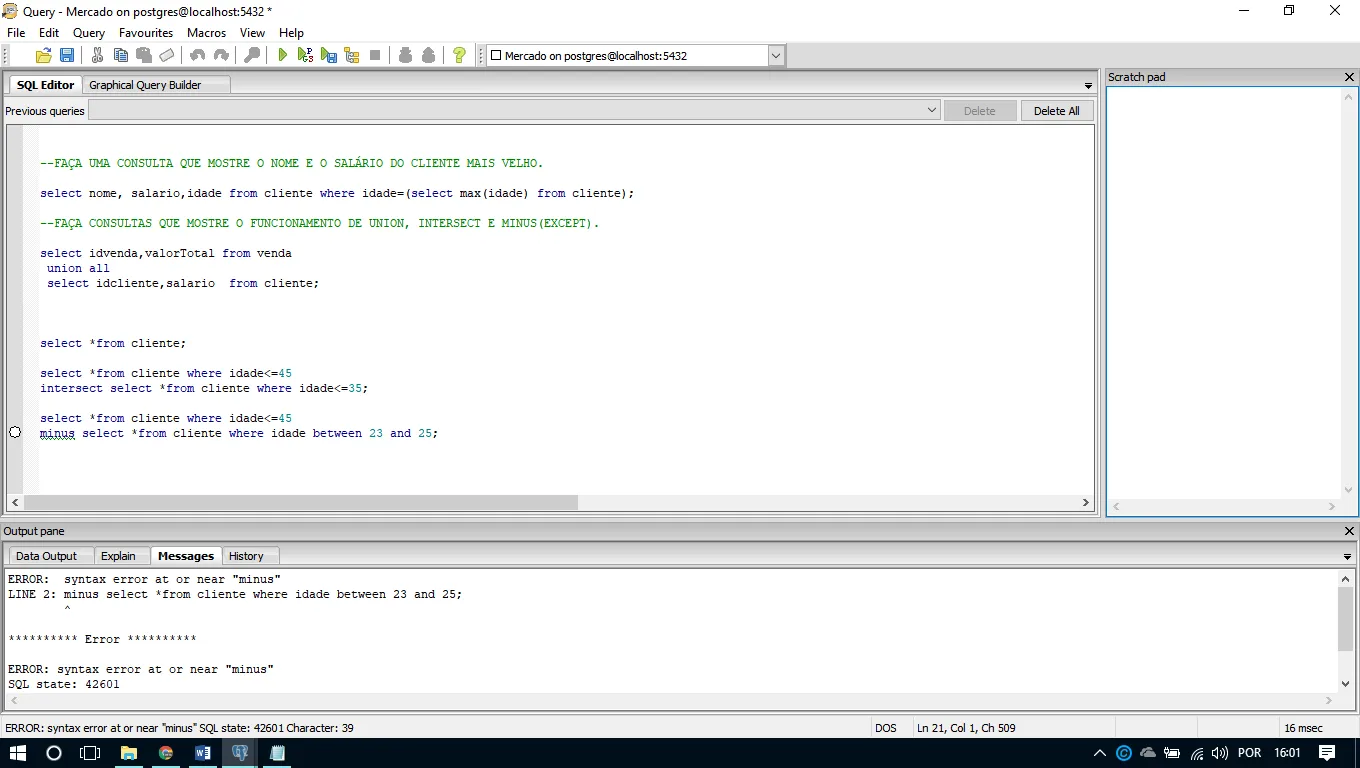This screenshot has height=768, width=1360.
Task: Open Help with the question mark icon
Action: (459, 56)
